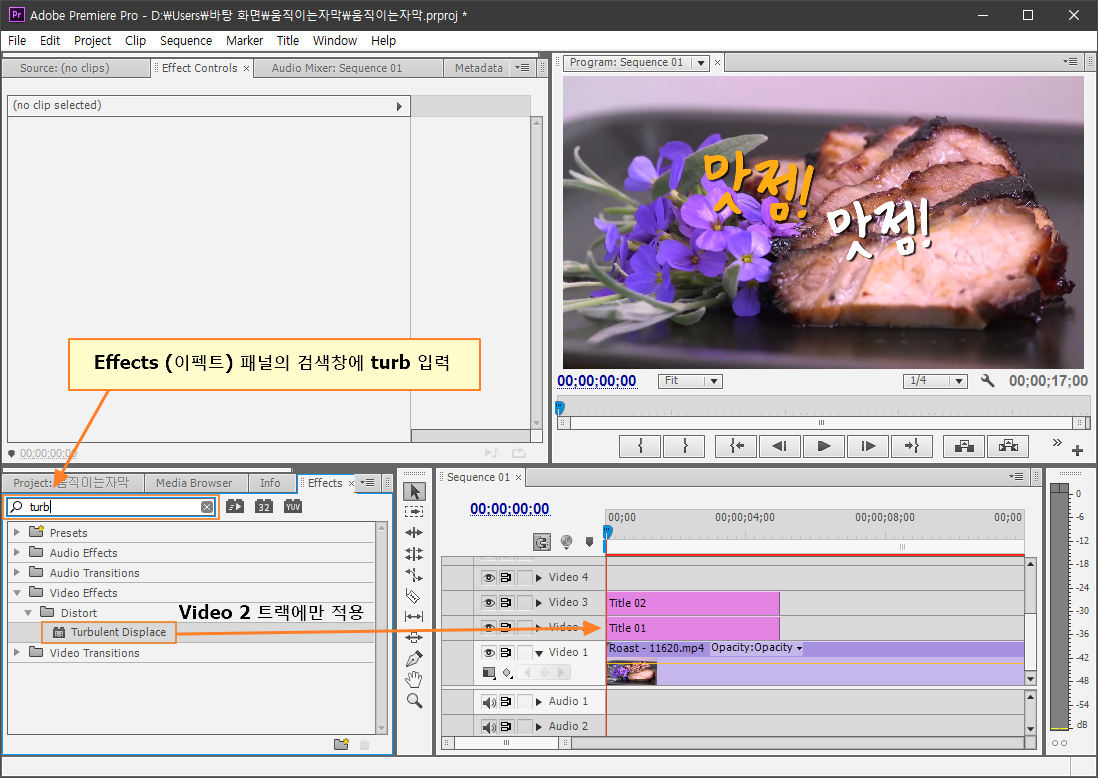Select the Slip tool
Image resolution: width=1098 pixels, height=778 pixels.
click(414, 616)
